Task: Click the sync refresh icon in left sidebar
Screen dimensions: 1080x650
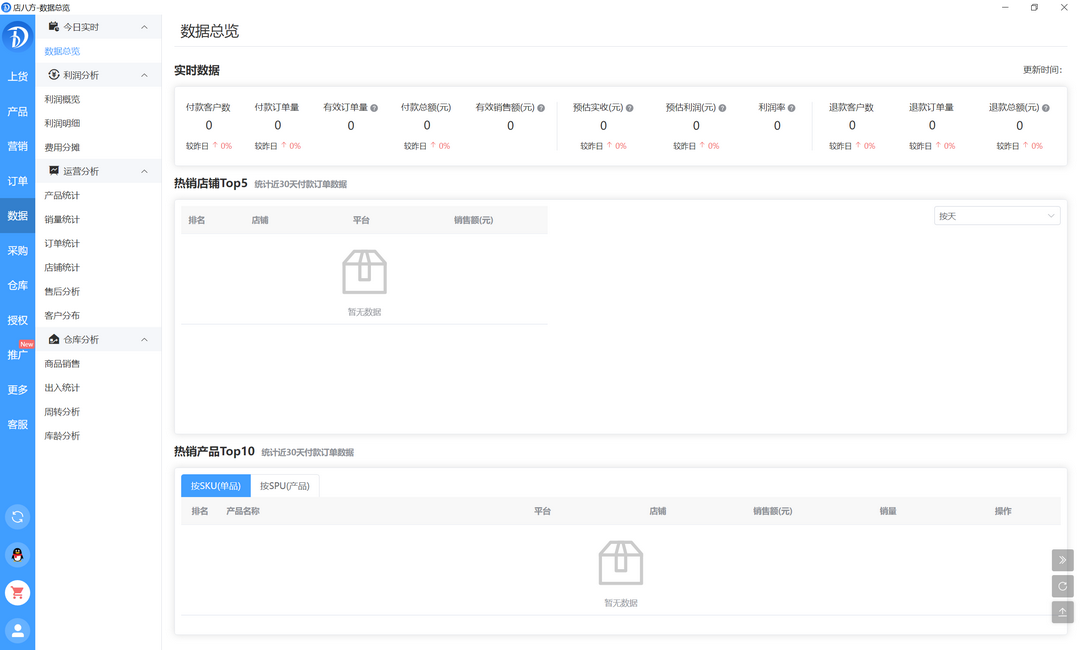Action: [17, 517]
